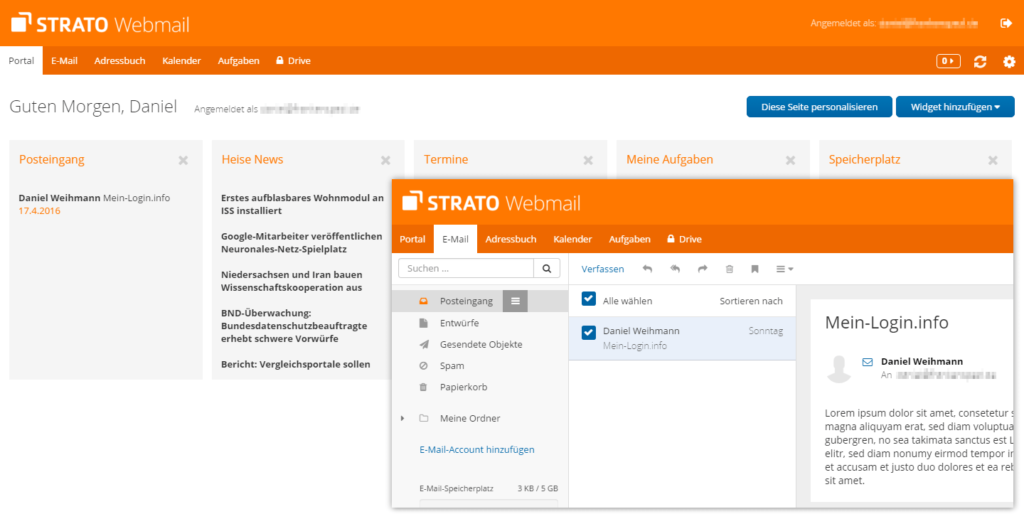Select the Posteingang folder
Image resolution: width=1024 pixels, height=519 pixels.
(466, 302)
